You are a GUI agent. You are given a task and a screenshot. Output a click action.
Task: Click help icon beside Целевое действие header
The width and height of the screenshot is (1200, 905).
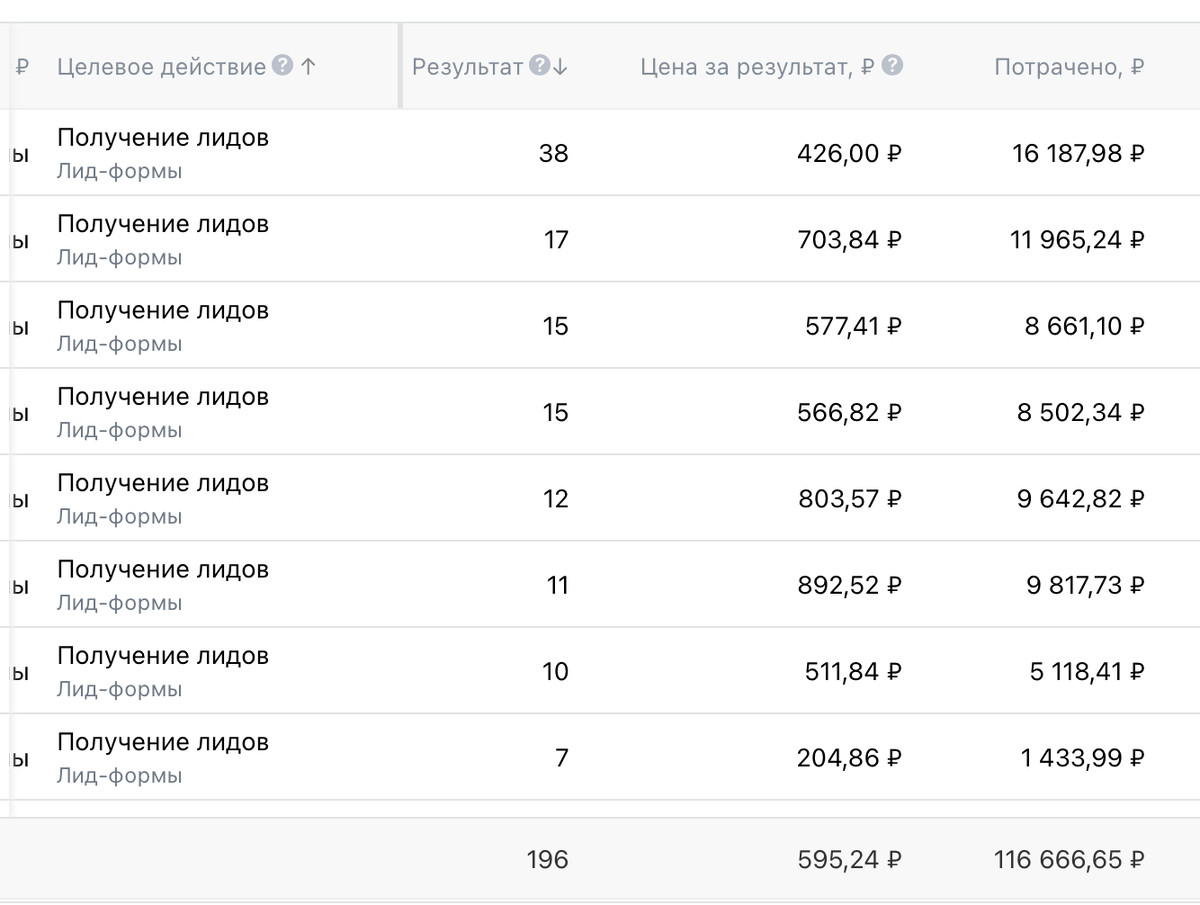tap(283, 67)
